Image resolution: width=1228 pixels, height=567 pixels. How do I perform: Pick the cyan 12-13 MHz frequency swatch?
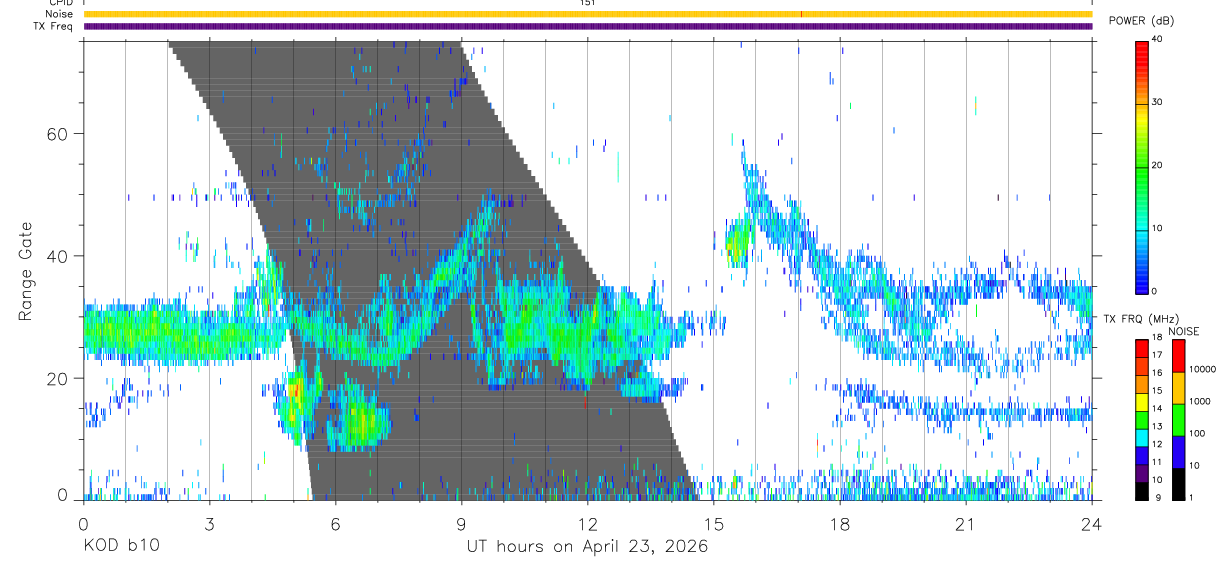[1142, 438]
